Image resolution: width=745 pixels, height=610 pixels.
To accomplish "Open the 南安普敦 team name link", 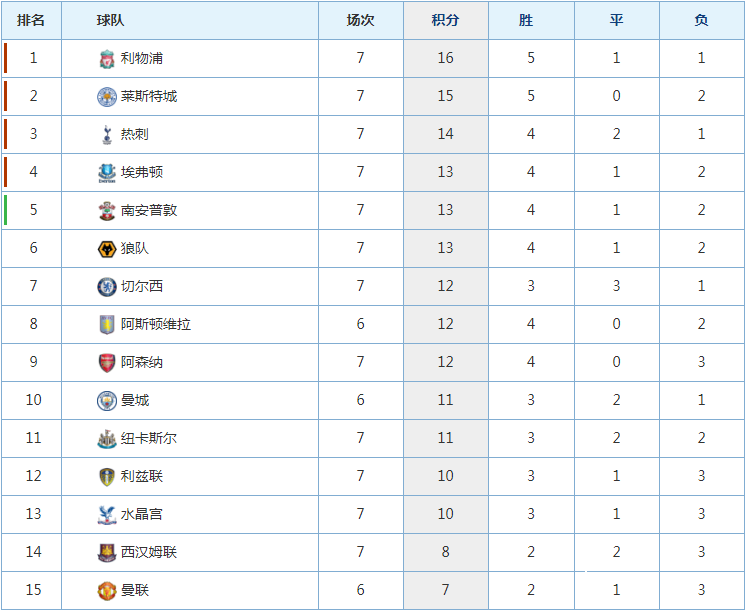I will pyautogui.click(x=149, y=210).
